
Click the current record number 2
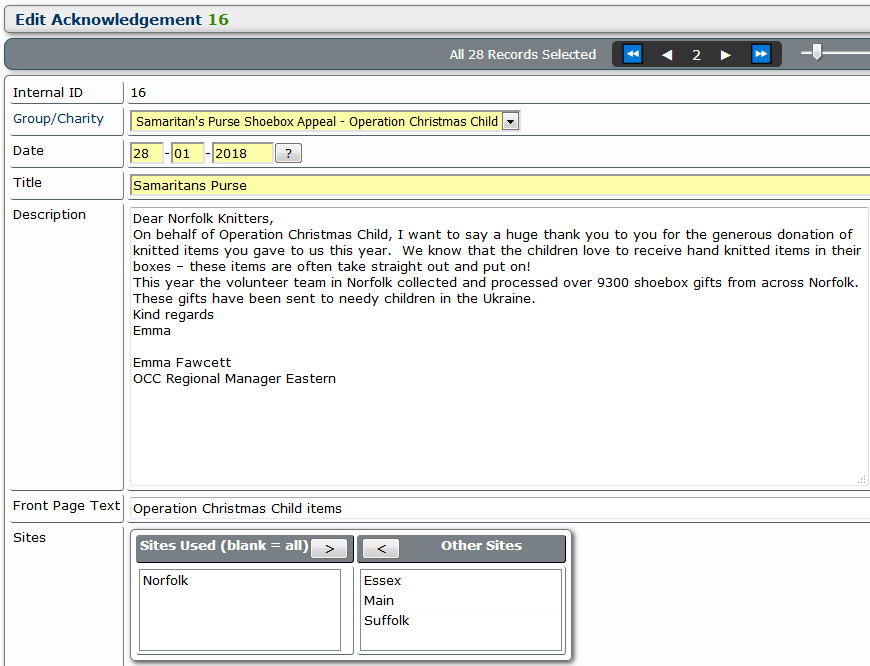click(696, 55)
